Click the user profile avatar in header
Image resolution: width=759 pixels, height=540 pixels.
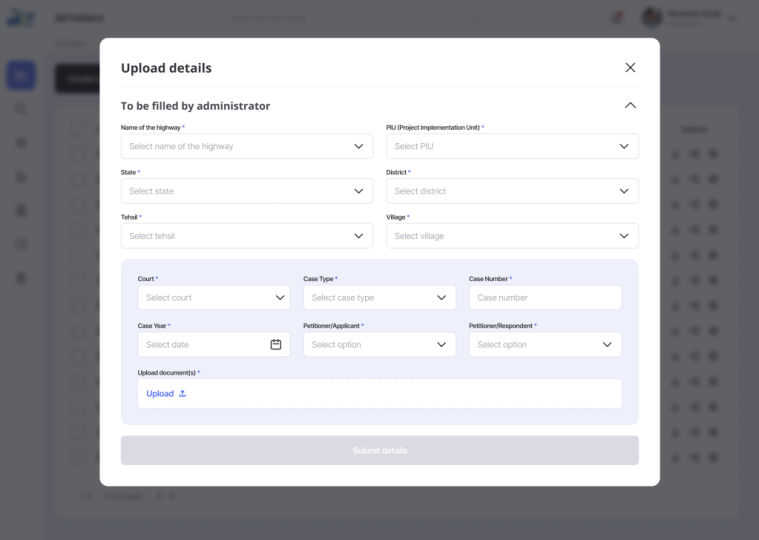point(653,17)
